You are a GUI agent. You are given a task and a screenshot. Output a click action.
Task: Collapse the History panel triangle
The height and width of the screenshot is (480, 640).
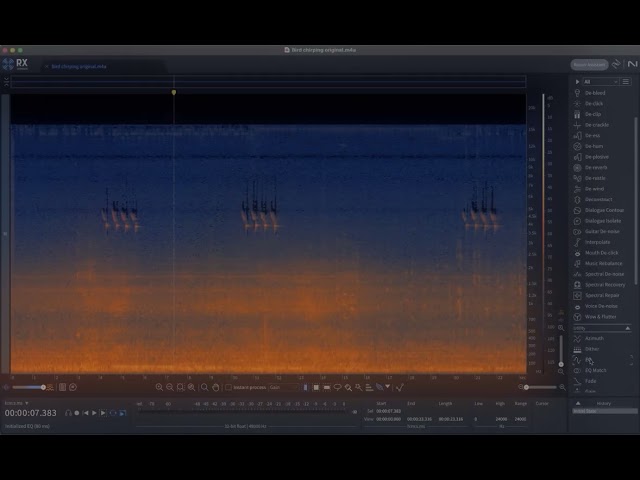point(578,403)
